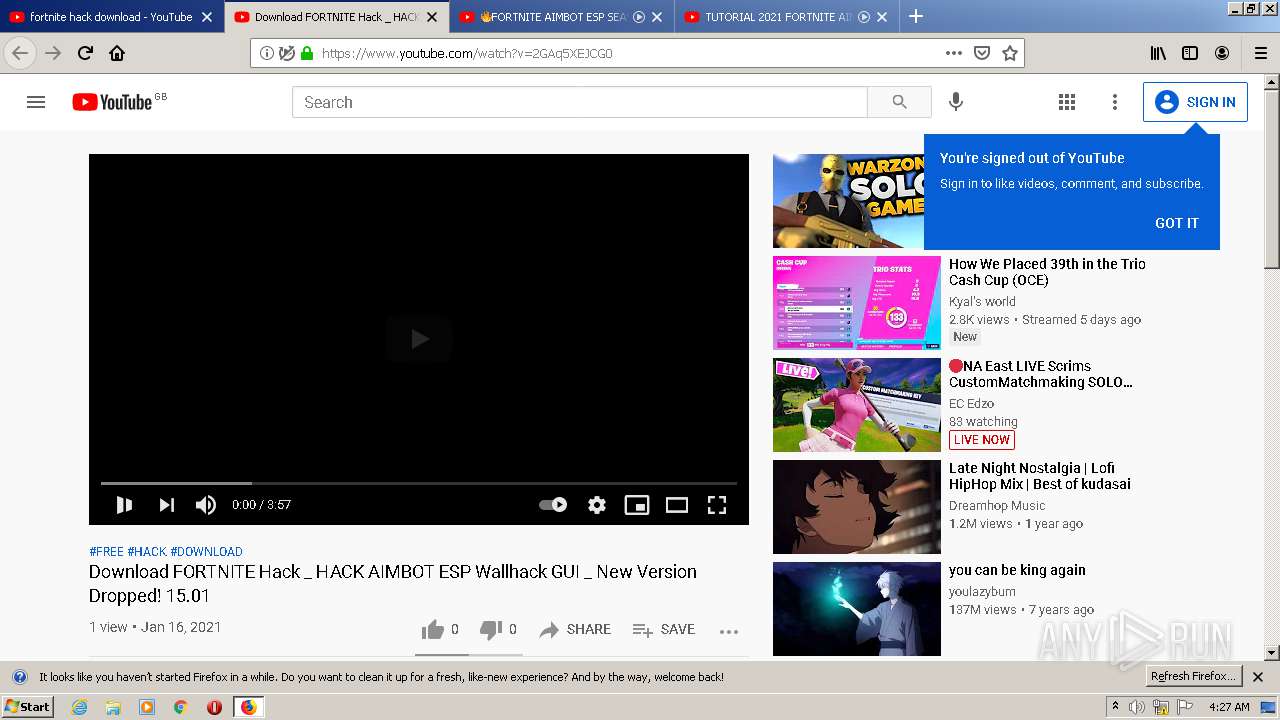Open 'NA East LIVE Scrims' video title
The height and width of the screenshot is (720, 1280).
(x=1041, y=374)
